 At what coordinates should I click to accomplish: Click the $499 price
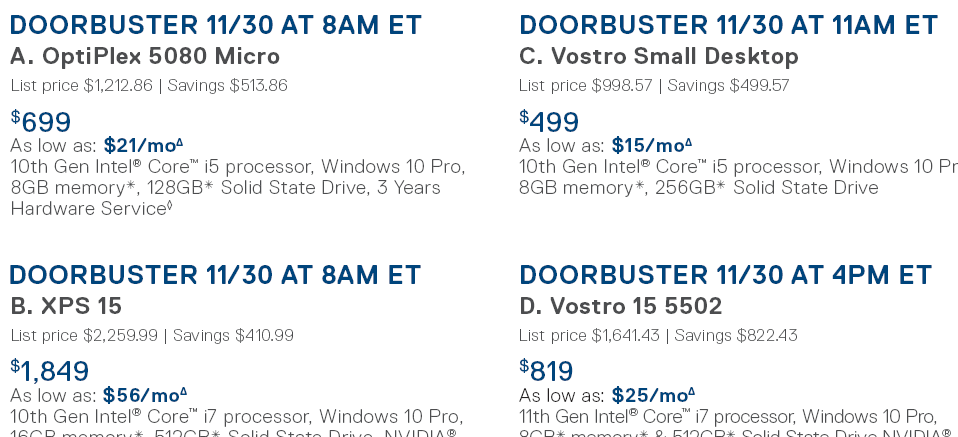[550, 122]
